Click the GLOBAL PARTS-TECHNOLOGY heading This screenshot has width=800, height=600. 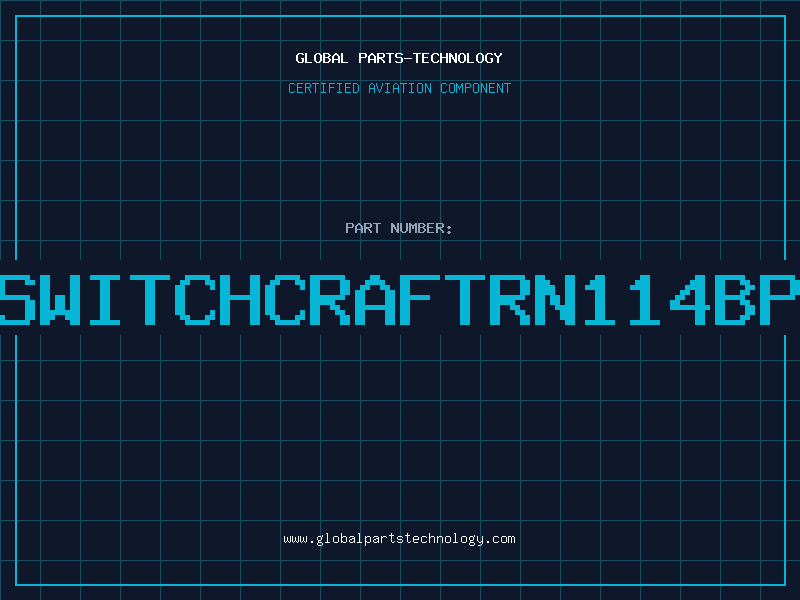pos(399,58)
